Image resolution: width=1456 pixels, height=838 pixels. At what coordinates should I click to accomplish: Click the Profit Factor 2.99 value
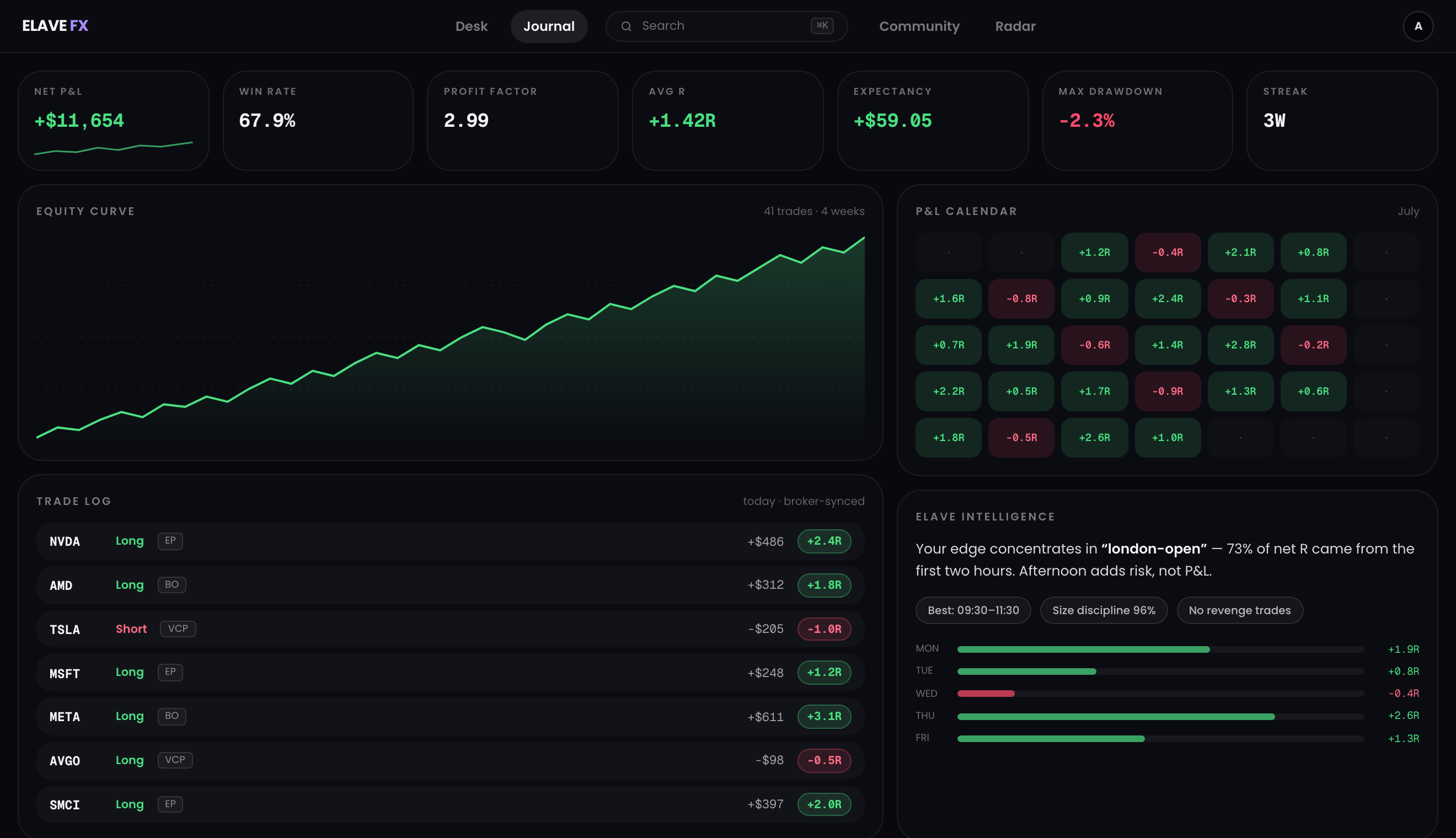(466, 120)
